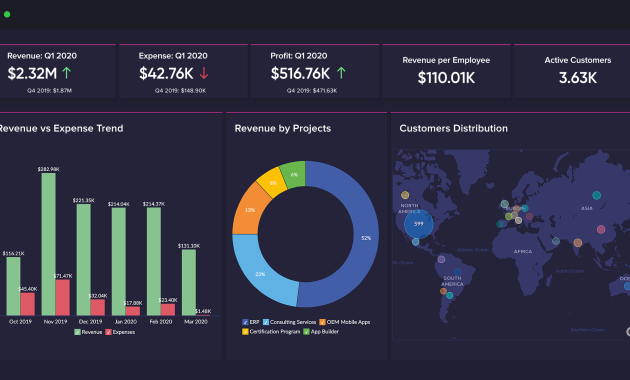Screen dimensions: 630x380
Task: Click the Nov 2019 revenue bar $282.98K
Action: (x=49, y=244)
